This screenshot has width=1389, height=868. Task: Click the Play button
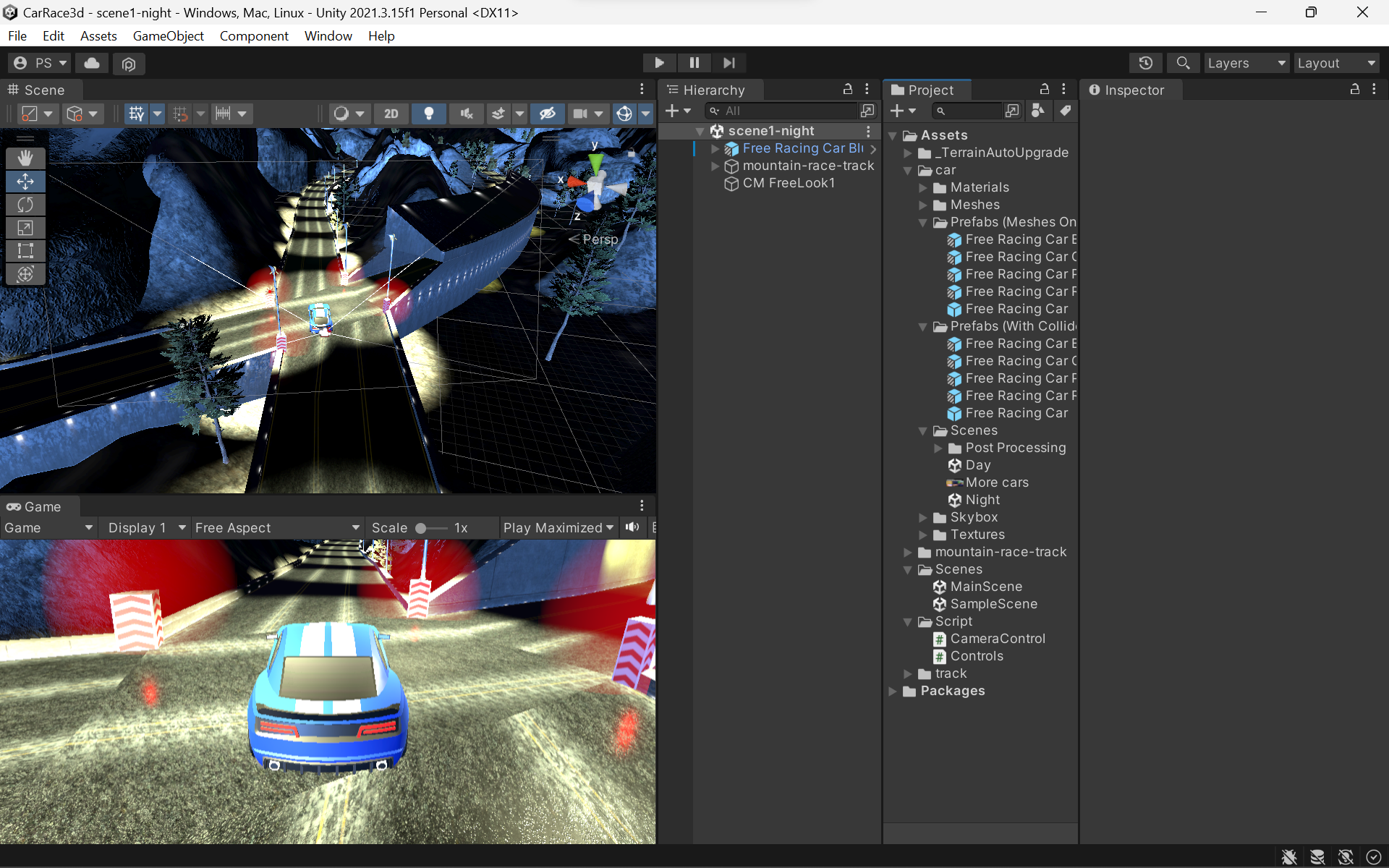pos(659,63)
